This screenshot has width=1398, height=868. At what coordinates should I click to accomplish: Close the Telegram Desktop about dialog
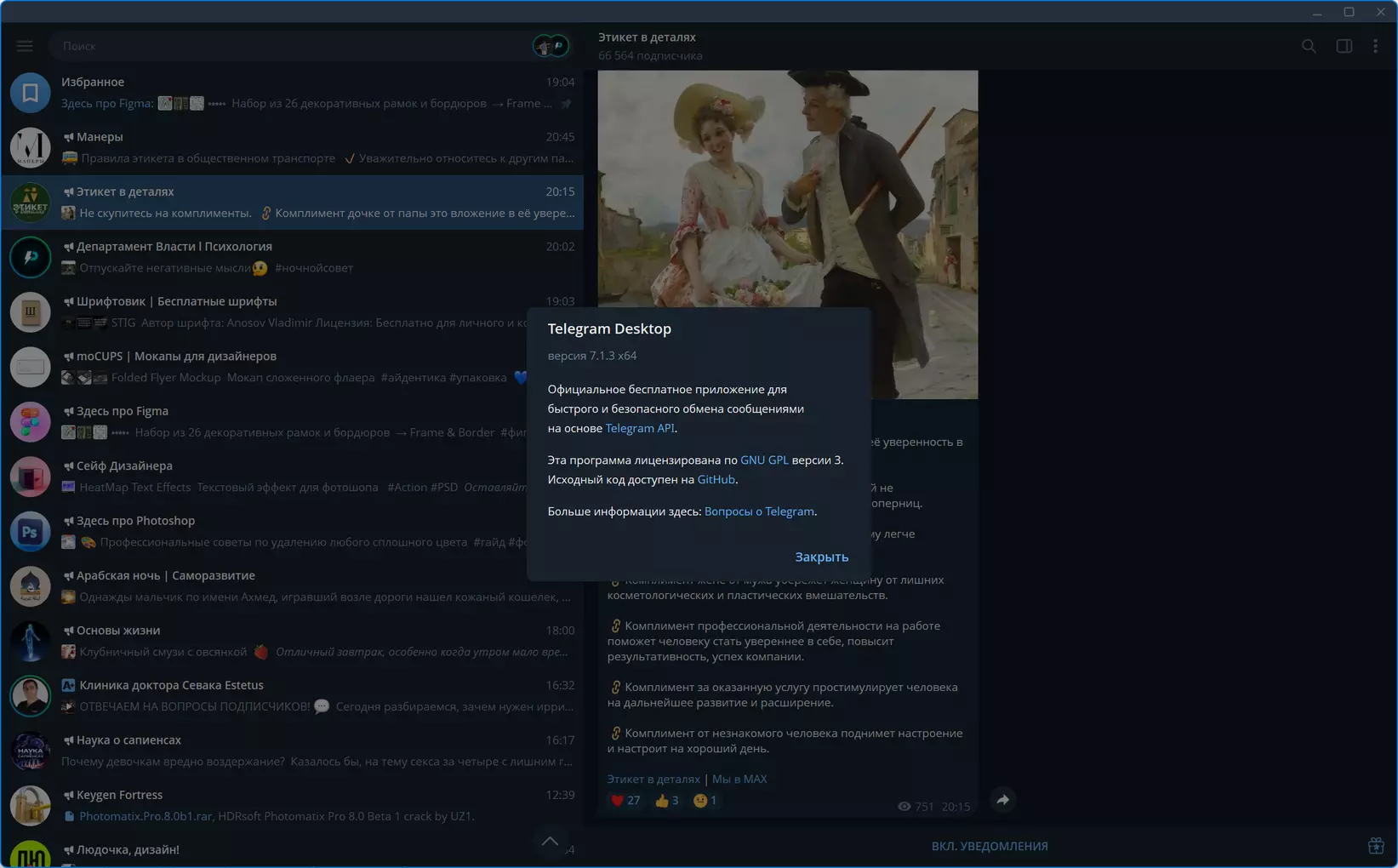point(821,557)
